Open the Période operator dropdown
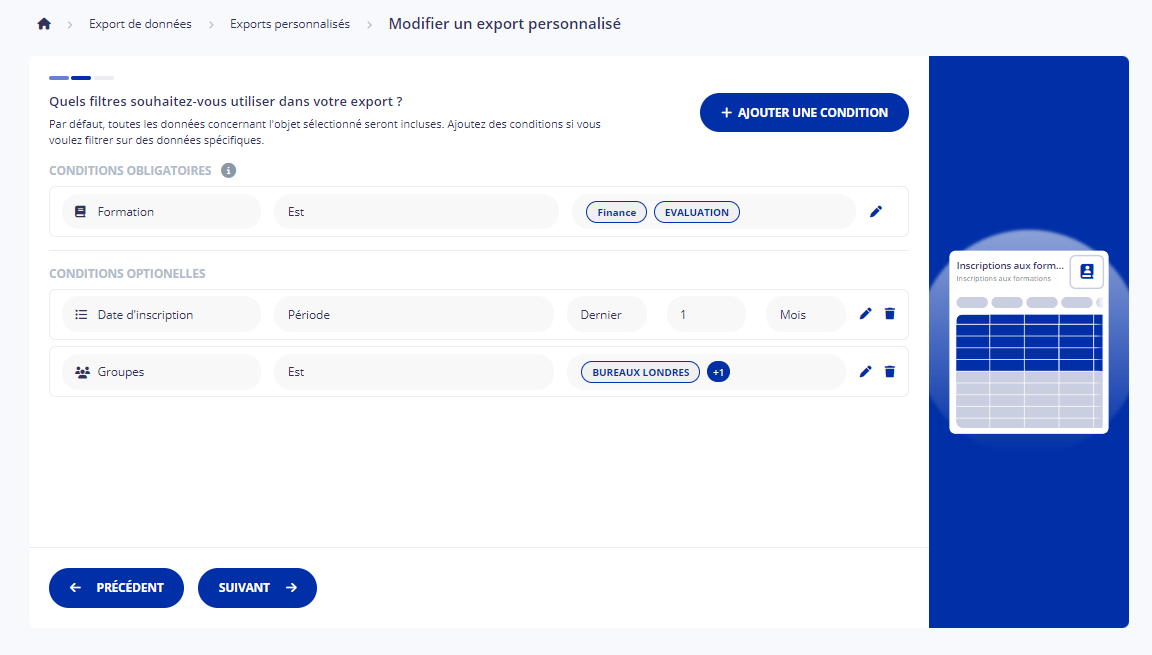The height and width of the screenshot is (655, 1152). point(413,314)
